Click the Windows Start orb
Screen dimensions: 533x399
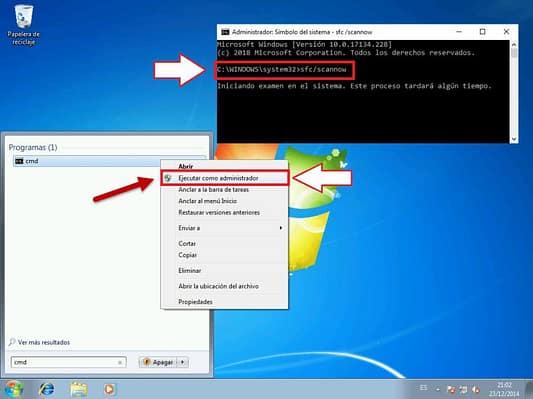pyautogui.click(x=14, y=389)
